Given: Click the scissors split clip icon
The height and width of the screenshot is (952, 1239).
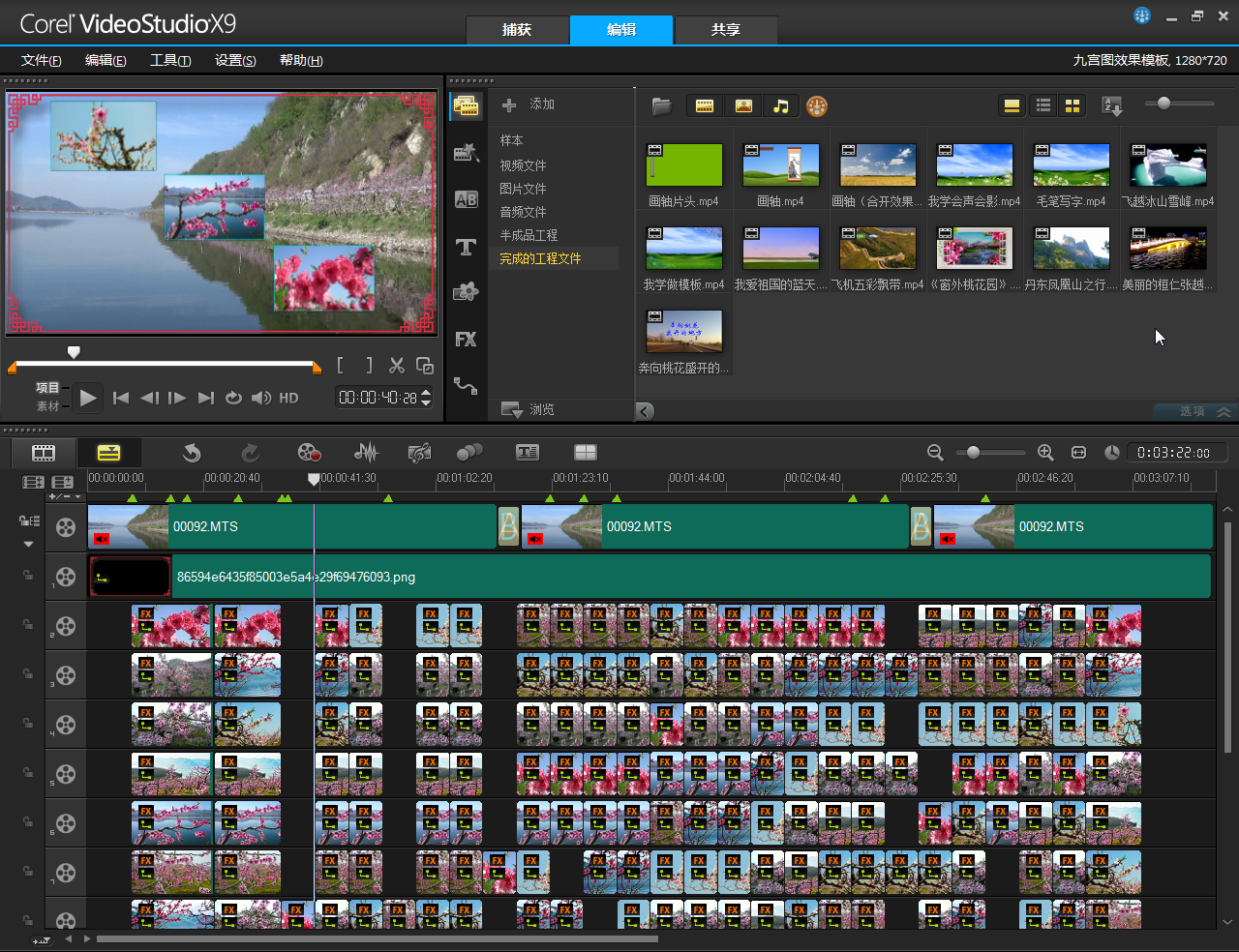Looking at the screenshot, I should pos(397,366).
